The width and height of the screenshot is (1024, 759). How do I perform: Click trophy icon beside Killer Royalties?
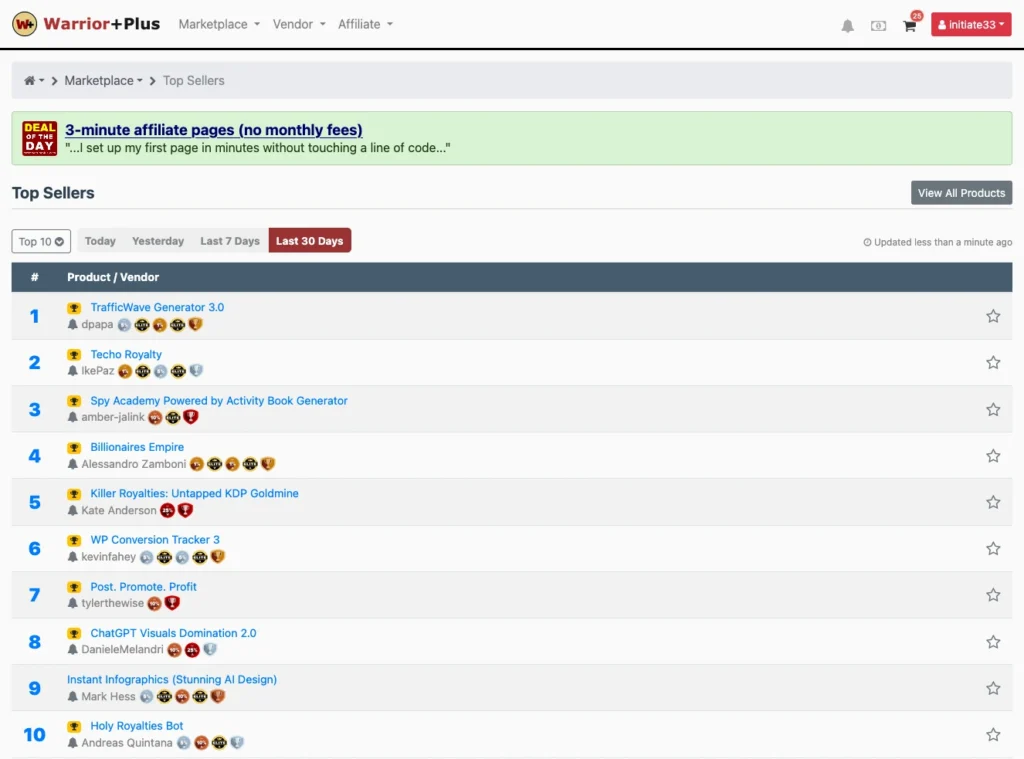[74, 494]
